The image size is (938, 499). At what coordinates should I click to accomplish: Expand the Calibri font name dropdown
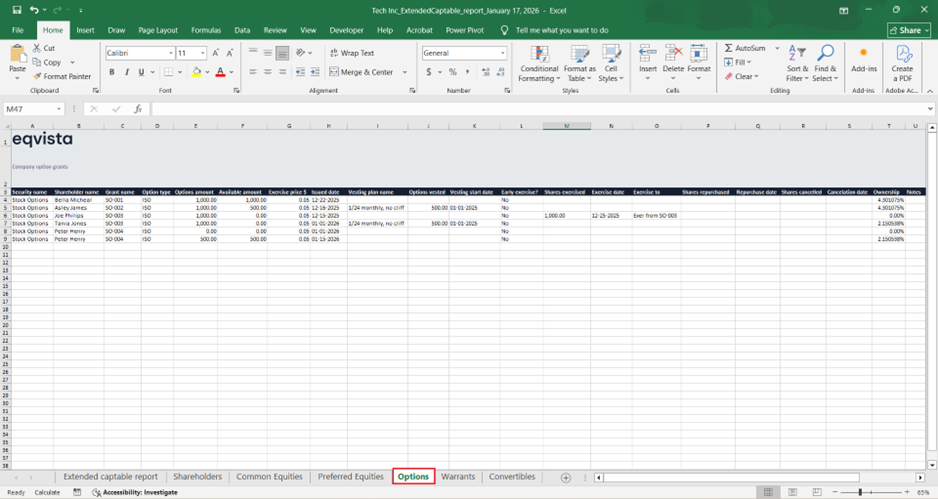[x=171, y=53]
